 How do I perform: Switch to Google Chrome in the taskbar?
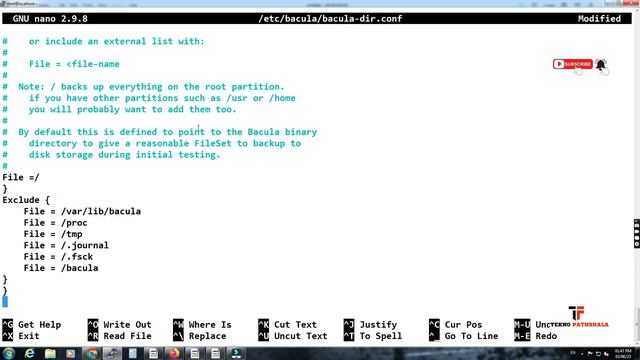[91, 353]
